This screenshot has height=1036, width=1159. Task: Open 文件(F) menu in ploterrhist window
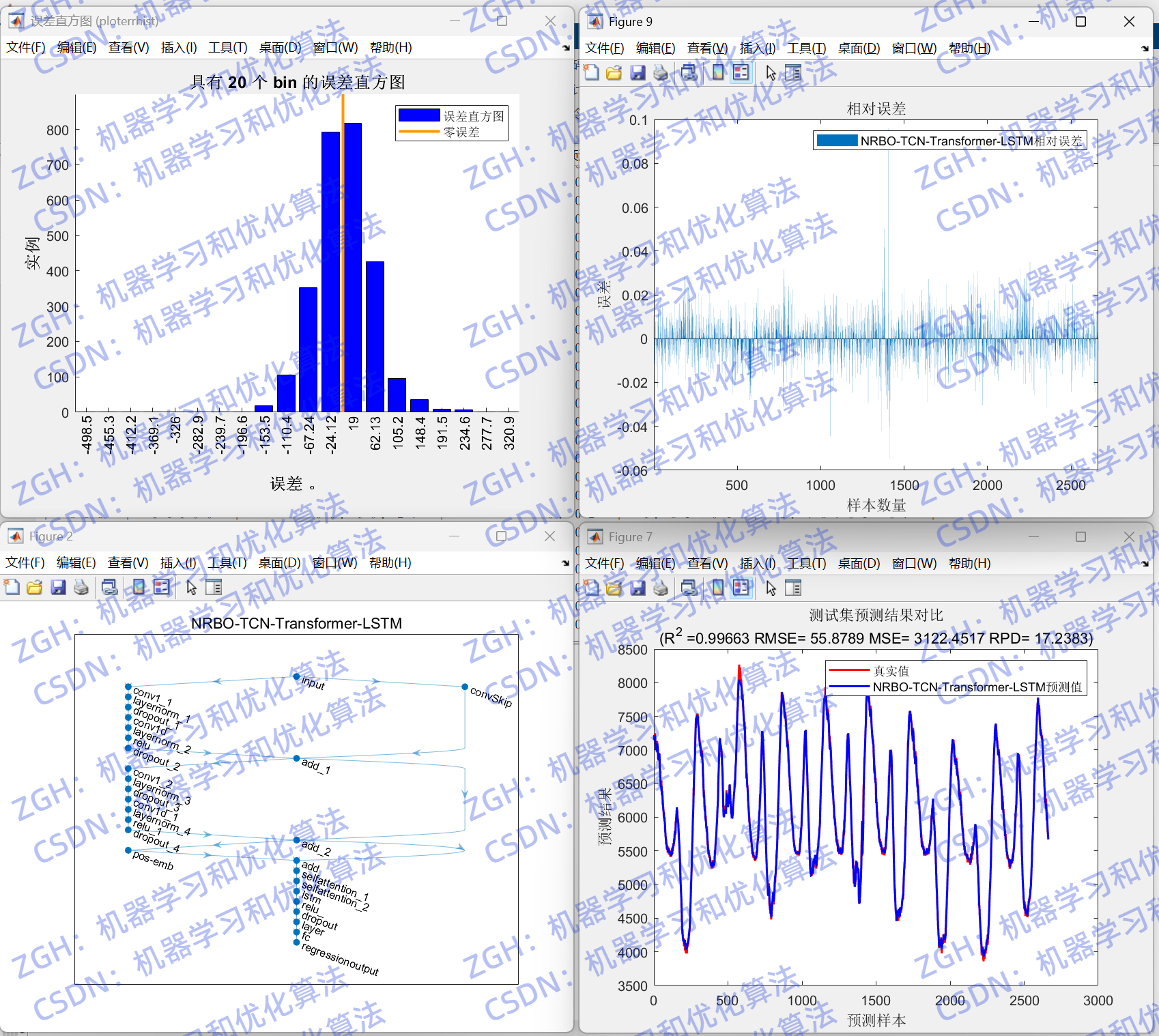(26, 47)
